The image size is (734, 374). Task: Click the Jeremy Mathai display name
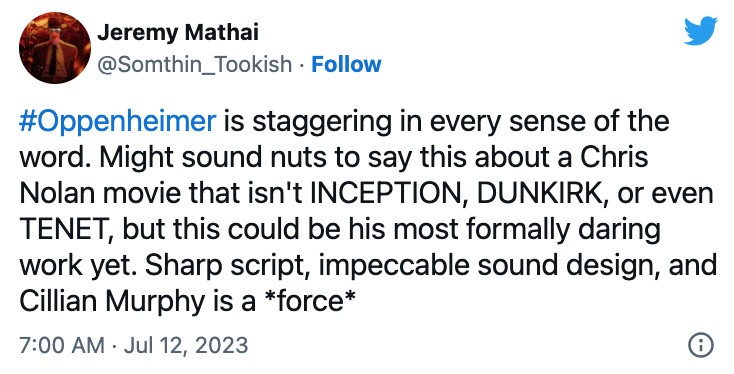178,32
